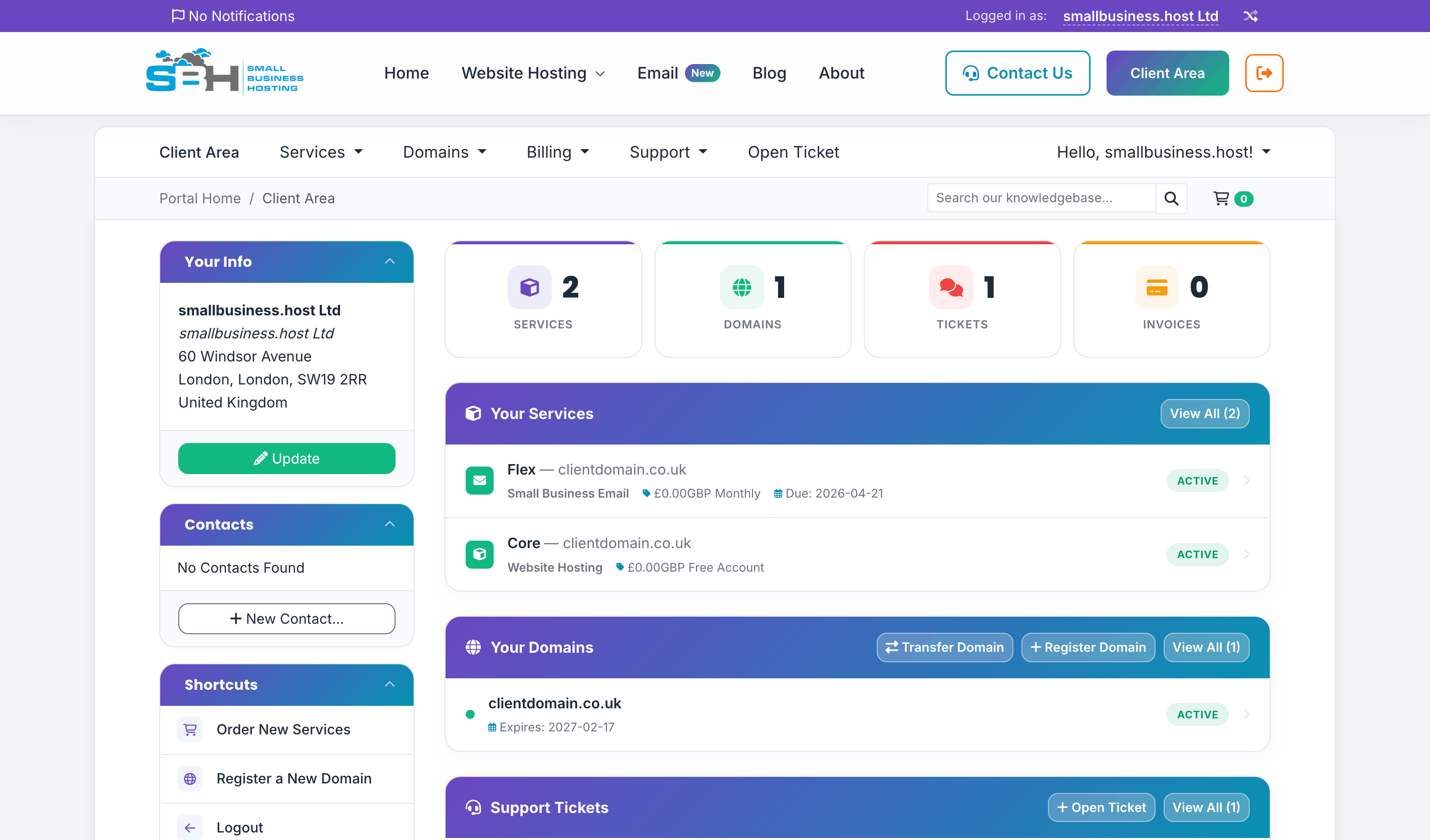Open the Website Hosting dropdown
The image size is (1430, 840).
coord(533,73)
